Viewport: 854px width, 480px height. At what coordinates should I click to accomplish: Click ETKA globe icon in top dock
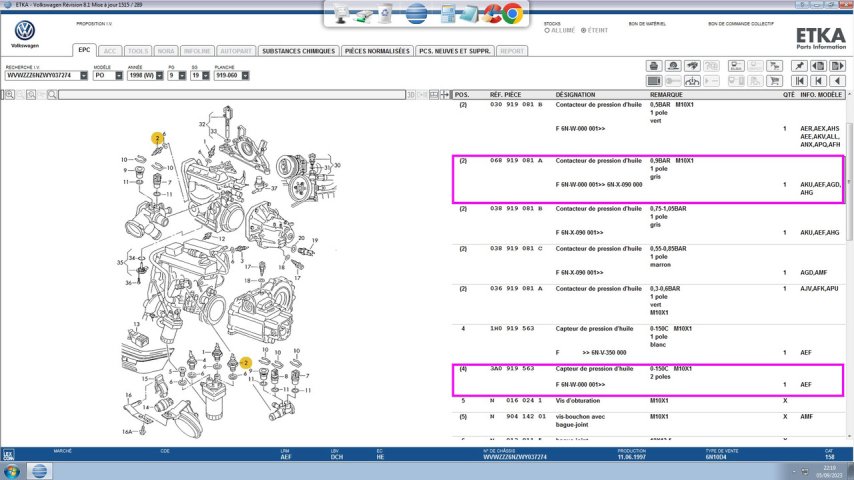tap(417, 14)
